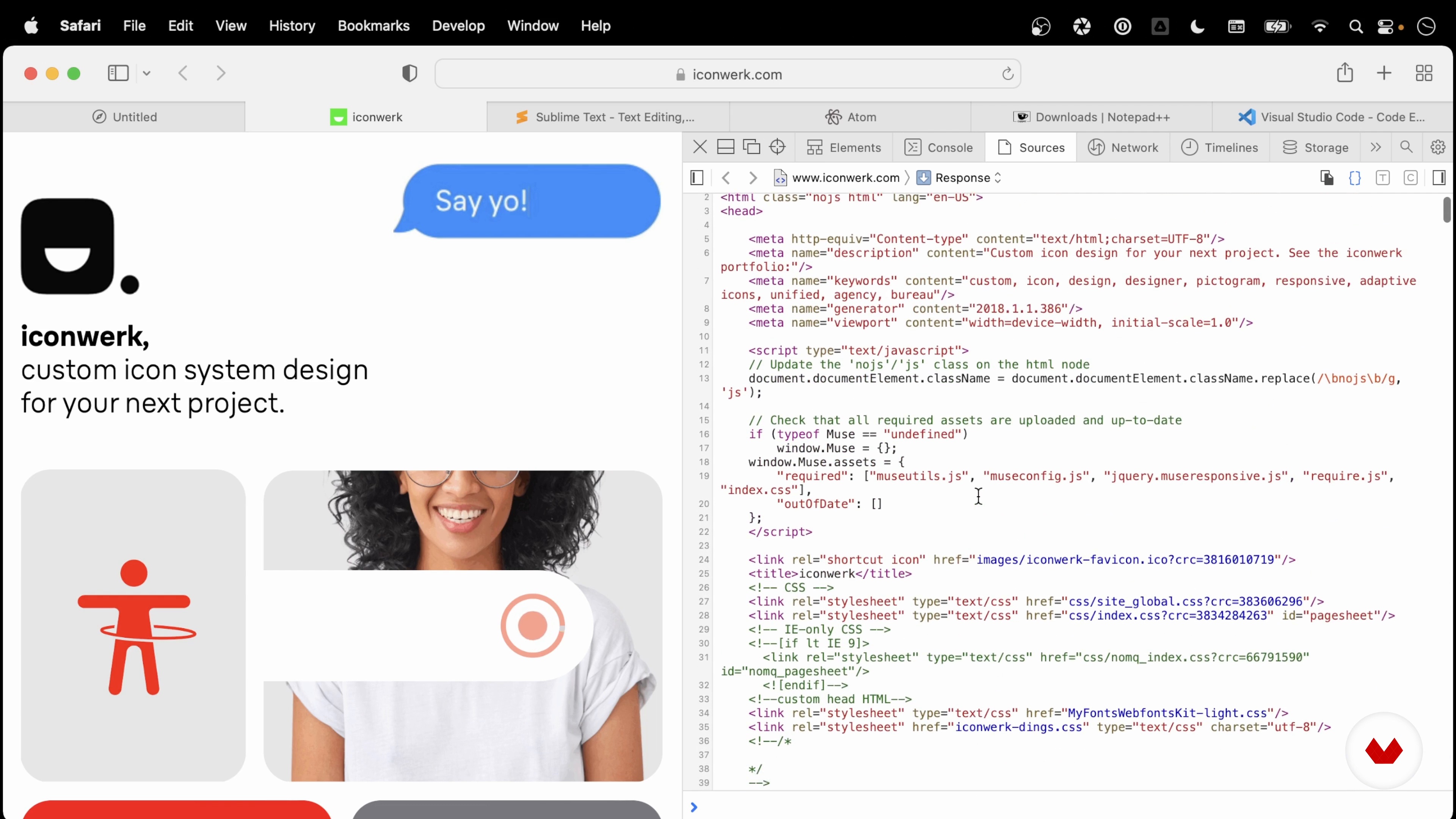Close the Web Inspector panel

pyautogui.click(x=700, y=147)
